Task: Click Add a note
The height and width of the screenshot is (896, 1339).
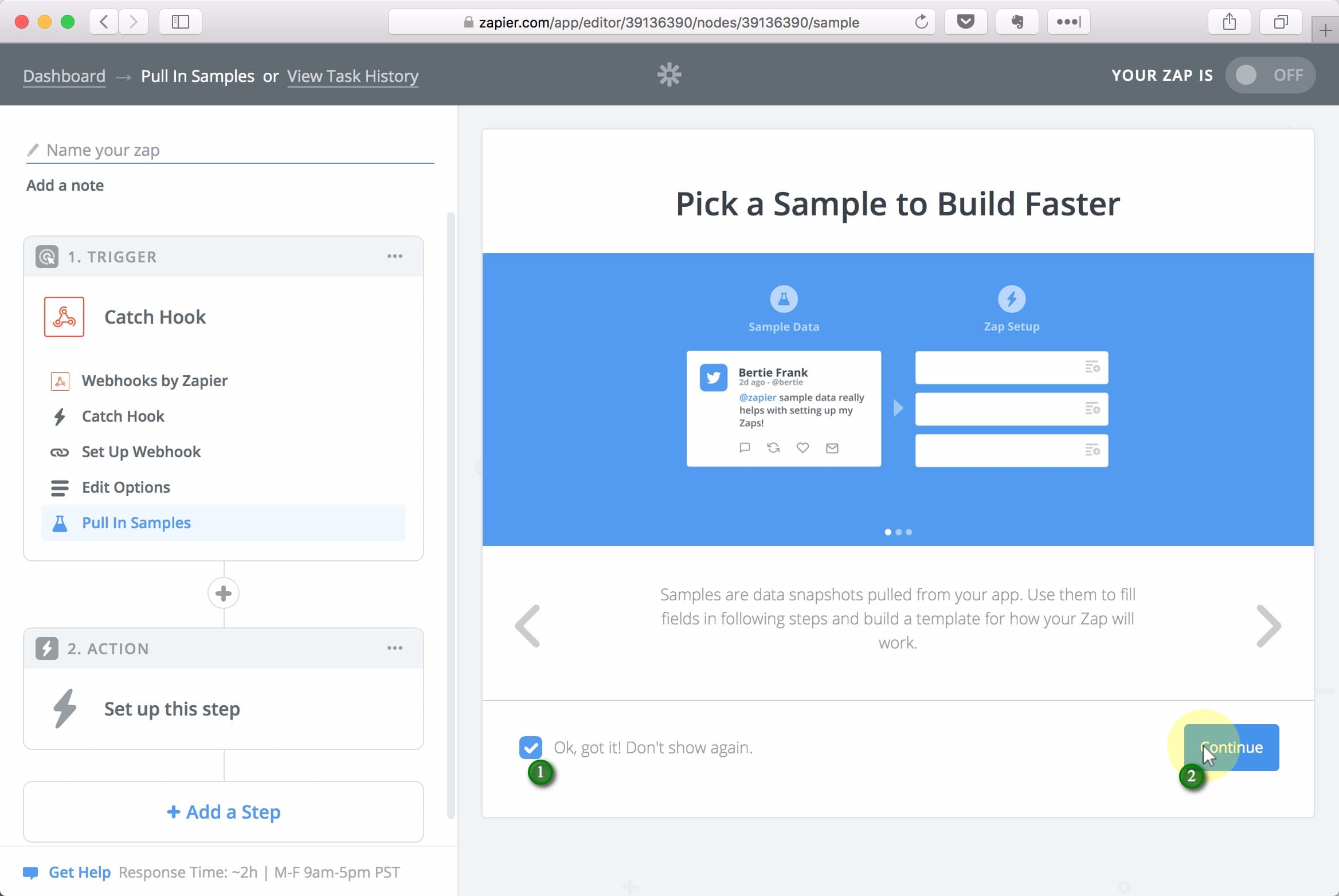Action: point(65,186)
